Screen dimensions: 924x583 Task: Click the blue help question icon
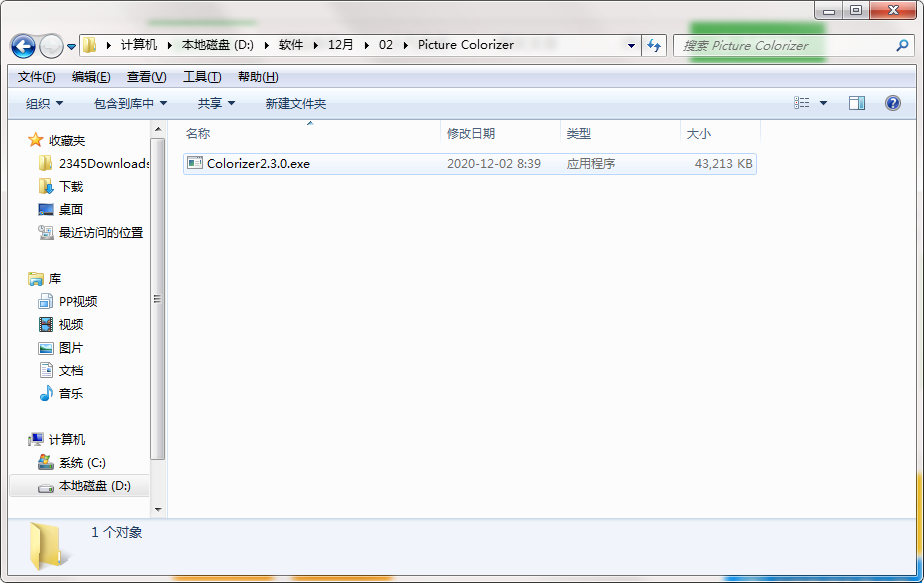click(893, 103)
